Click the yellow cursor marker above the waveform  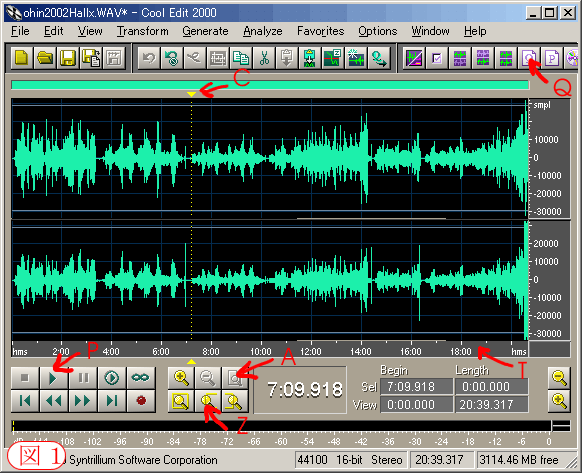pyautogui.click(x=191, y=94)
